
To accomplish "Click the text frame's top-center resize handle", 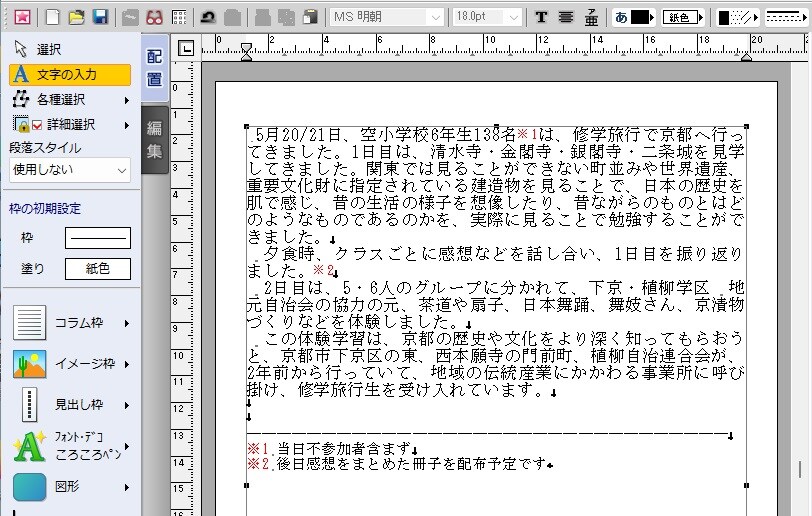I will click(x=496, y=126).
